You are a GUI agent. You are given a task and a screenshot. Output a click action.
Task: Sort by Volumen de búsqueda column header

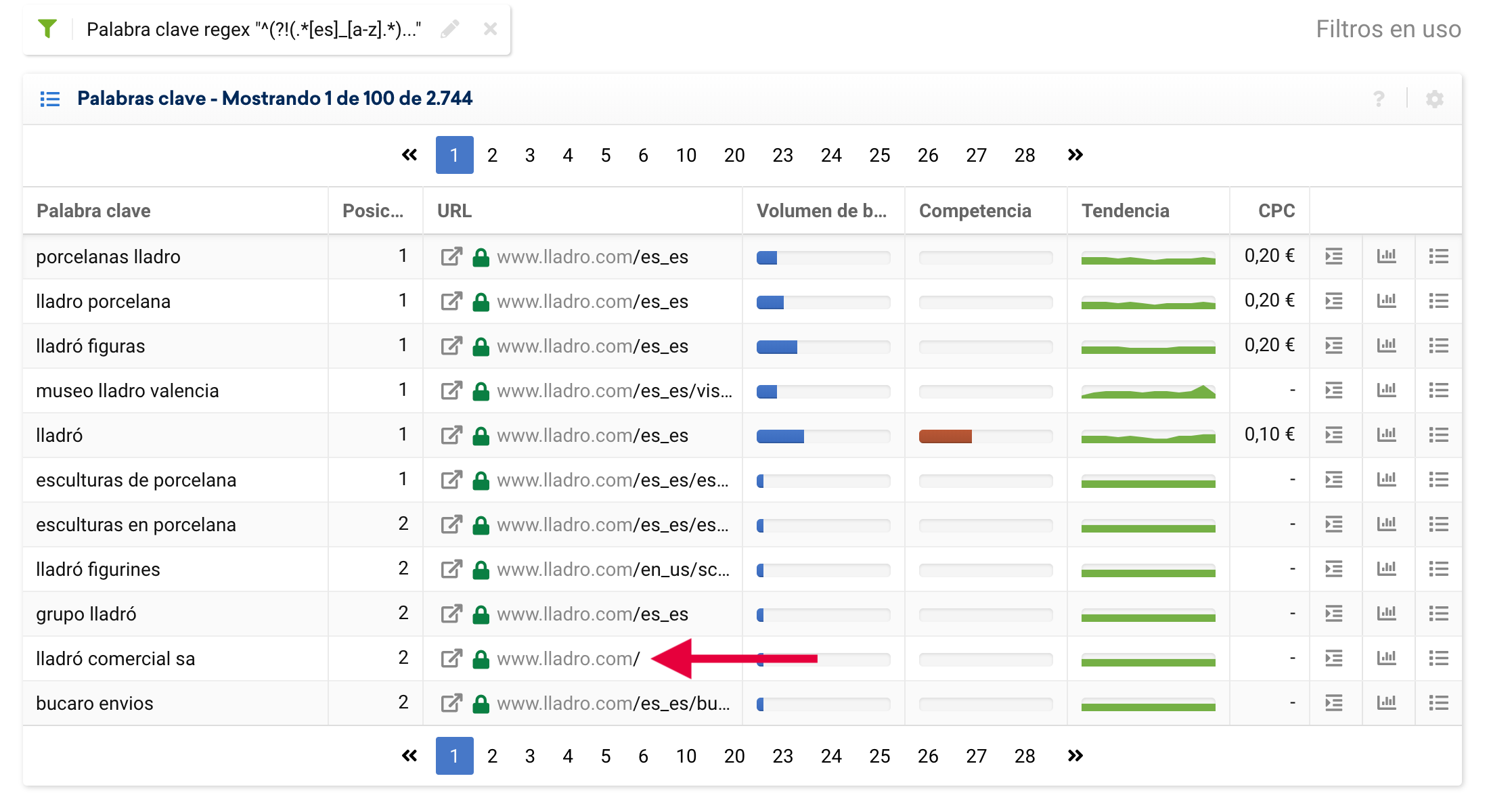click(822, 210)
